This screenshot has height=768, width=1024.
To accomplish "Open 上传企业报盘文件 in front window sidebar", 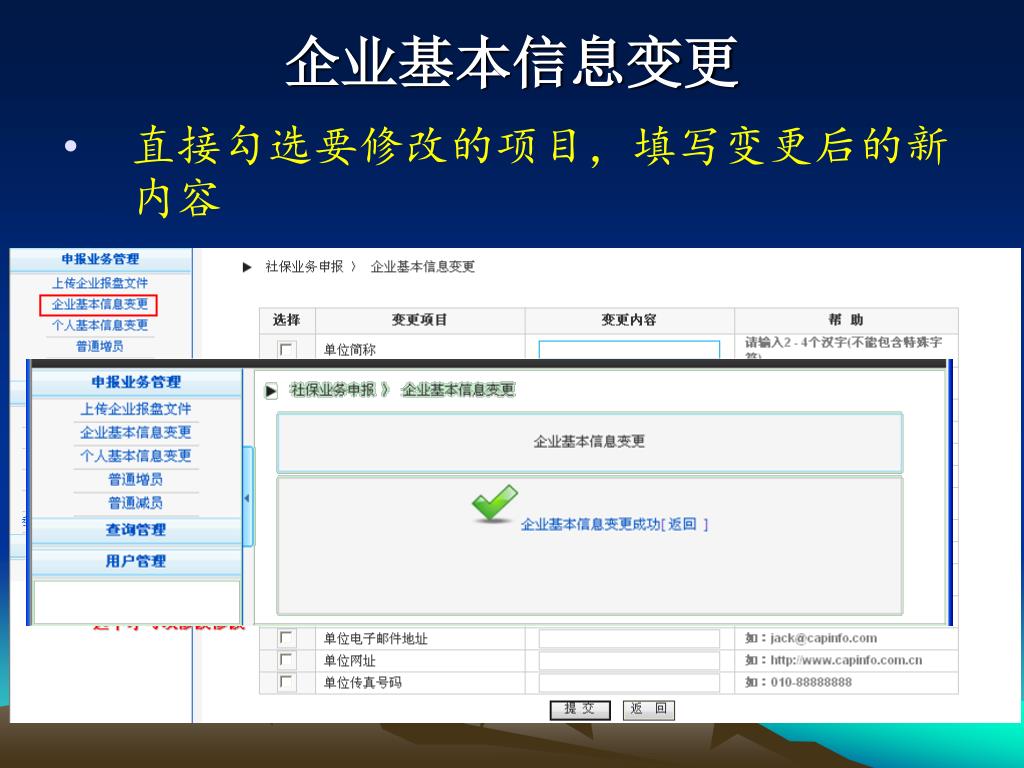I will tap(136, 409).
